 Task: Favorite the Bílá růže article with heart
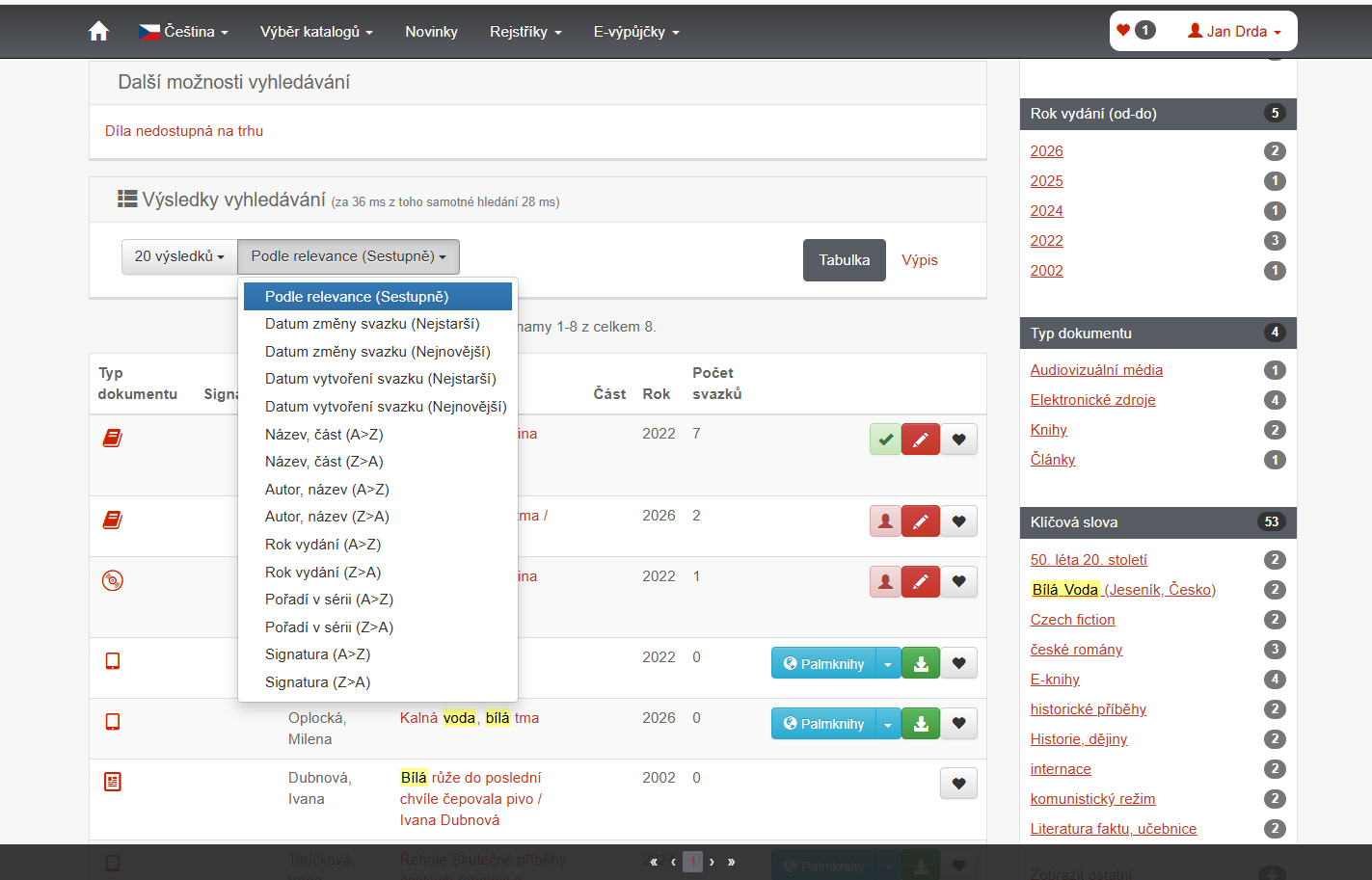coord(958,784)
